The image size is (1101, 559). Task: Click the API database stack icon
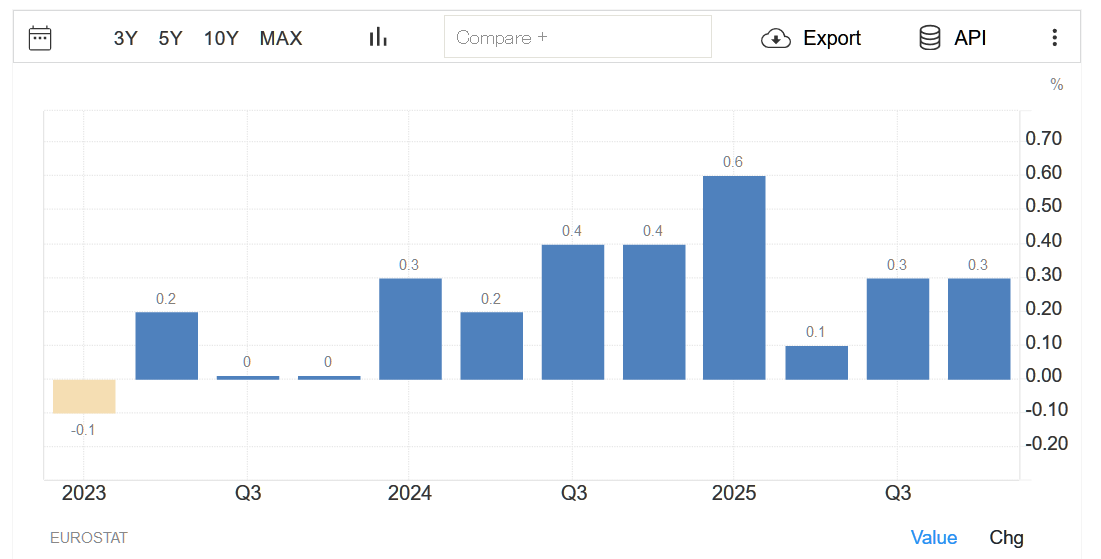929,38
